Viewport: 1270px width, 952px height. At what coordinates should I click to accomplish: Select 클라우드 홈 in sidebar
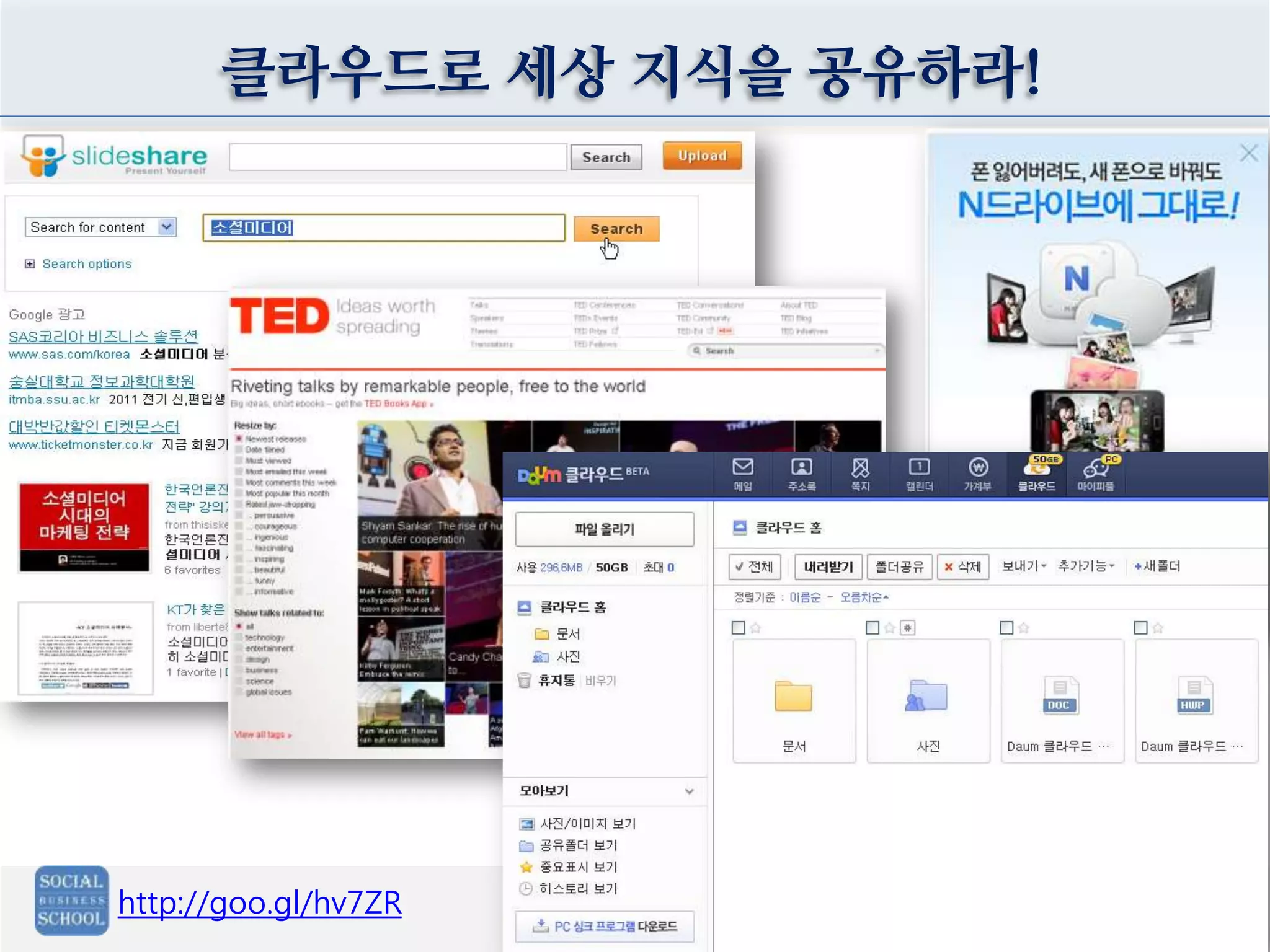tap(572, 607)
